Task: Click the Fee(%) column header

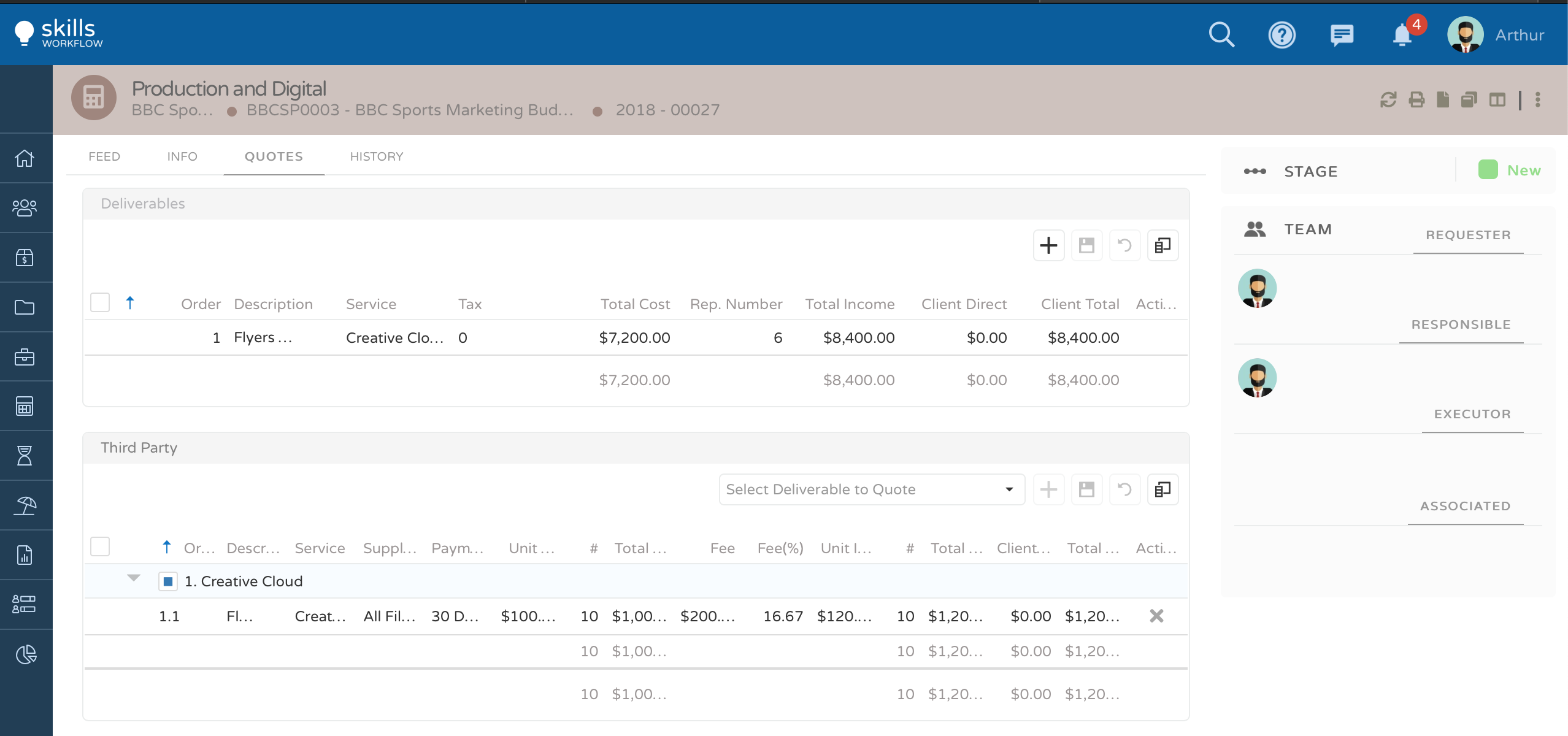Action: pos(780,548)
